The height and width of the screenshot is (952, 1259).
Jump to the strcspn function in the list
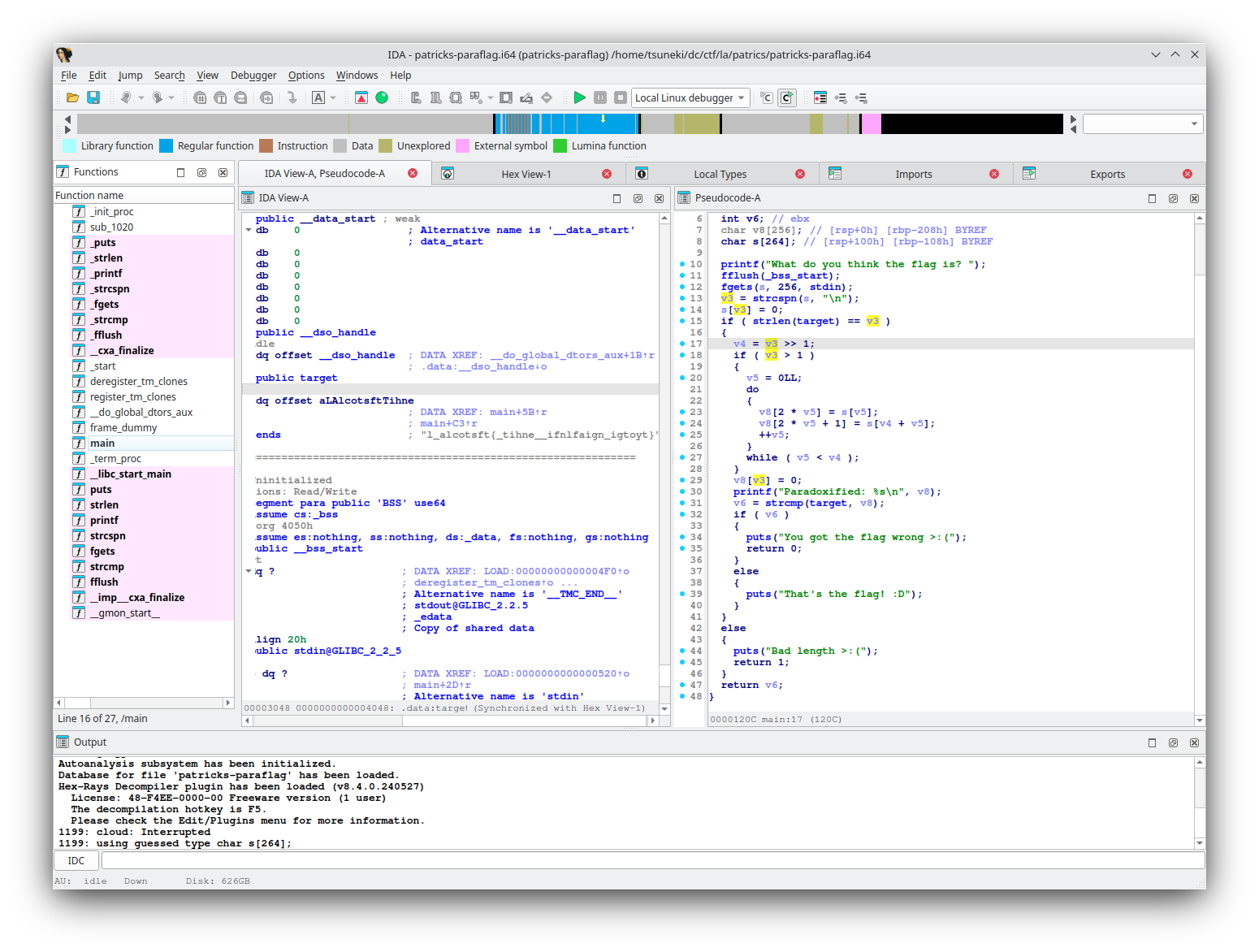(x=106, y=535)
